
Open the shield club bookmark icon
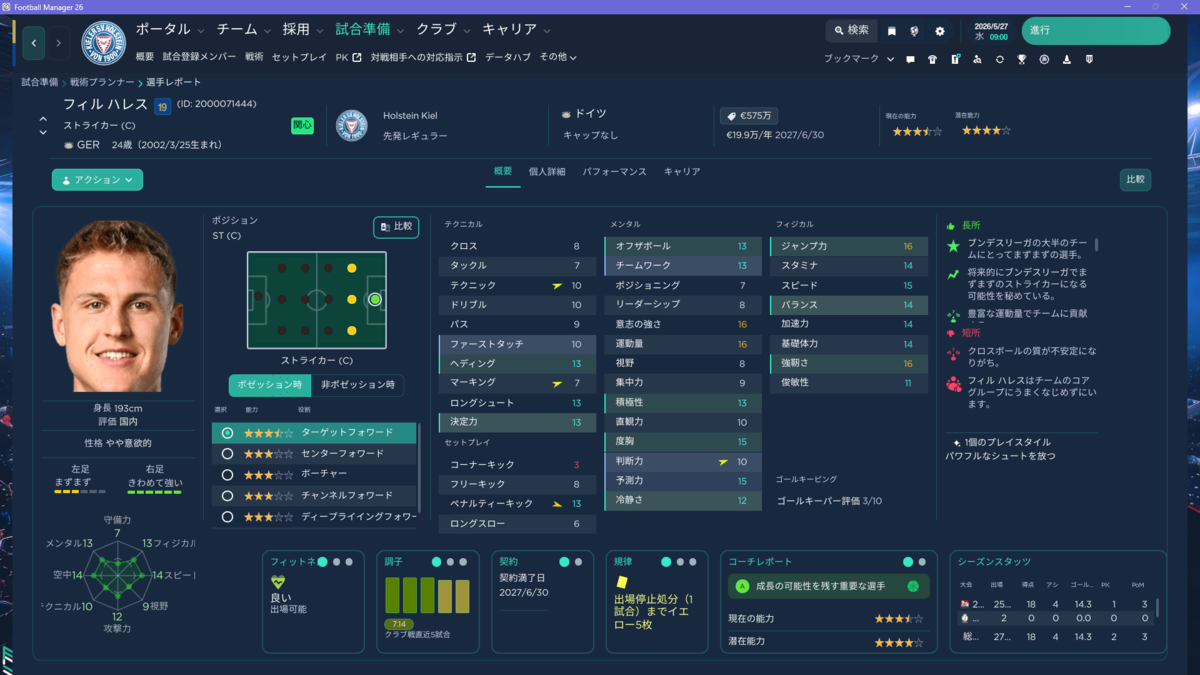coord(1088,59)
